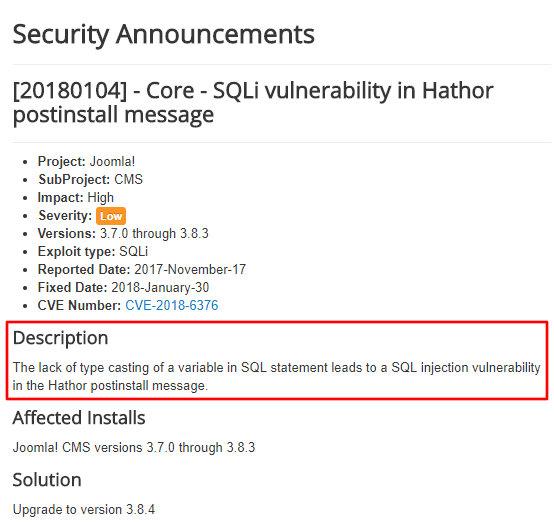Click the CVE Number label
Image resolution: width=554 pixels, height=522 pixels.
tap(79, 305)
